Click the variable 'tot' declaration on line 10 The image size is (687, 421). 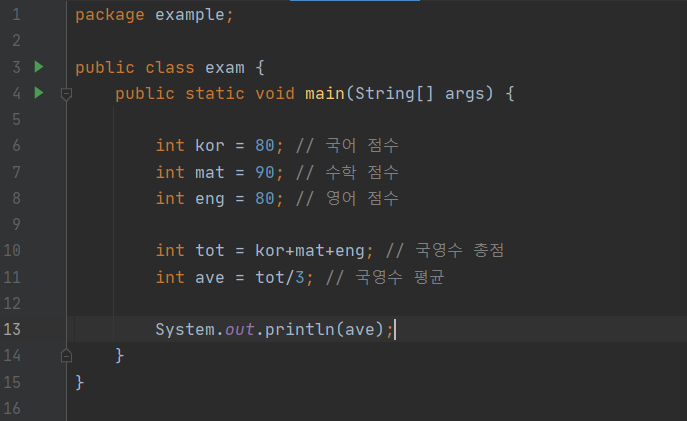click(x=209, y=251)
